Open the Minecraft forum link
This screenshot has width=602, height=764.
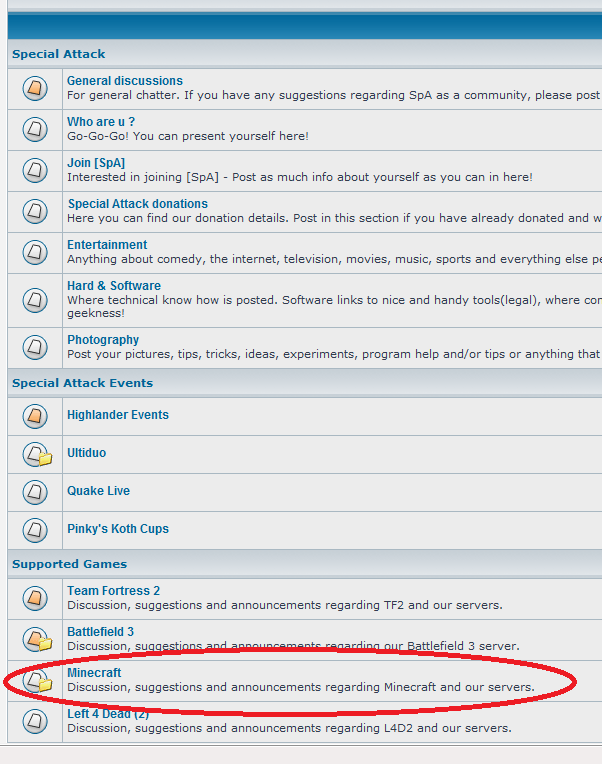pyautogui.click(x=94, y=672)
